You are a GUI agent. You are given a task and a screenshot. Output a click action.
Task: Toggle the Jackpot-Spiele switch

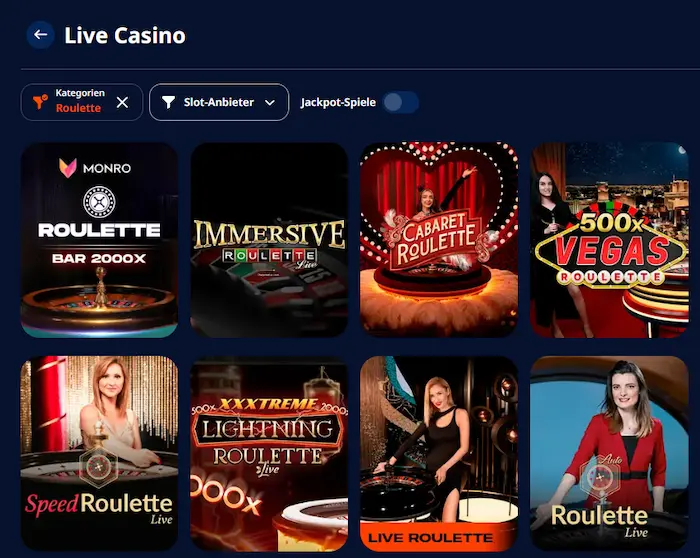tap(400, 102)
